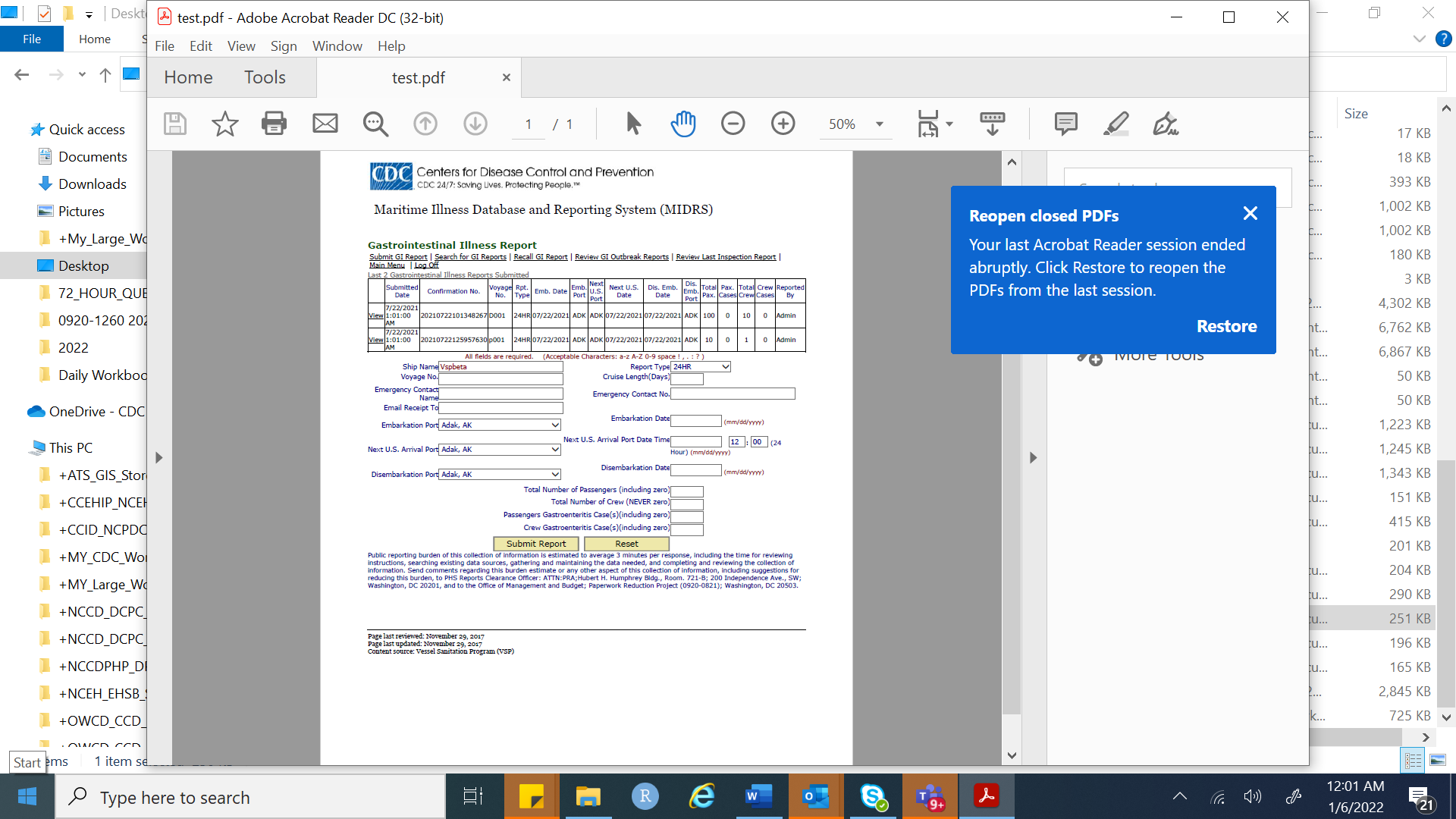The height and width of the screenshot is (819, 1456).
Task: Expand the Fit page options dropdown
Action: coord(949,124)
